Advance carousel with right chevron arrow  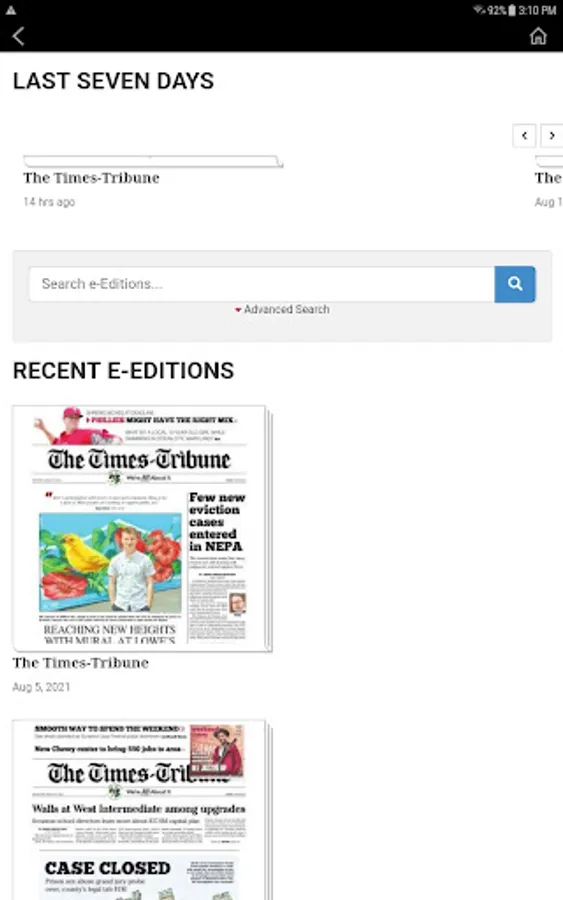click(552, 136)
